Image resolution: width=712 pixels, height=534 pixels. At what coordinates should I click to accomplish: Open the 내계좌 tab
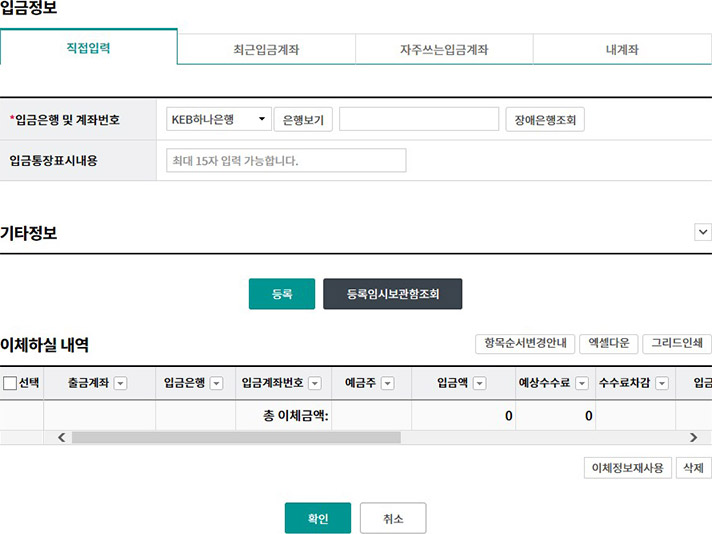pyautogui.click(x=622, y=49)
